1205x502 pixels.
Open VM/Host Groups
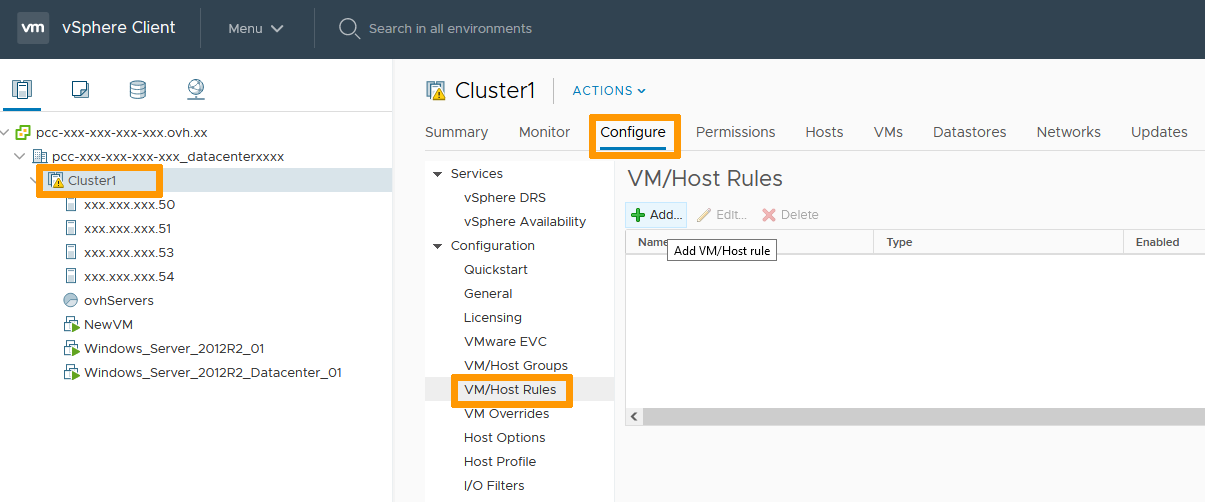tap(516, 366)
